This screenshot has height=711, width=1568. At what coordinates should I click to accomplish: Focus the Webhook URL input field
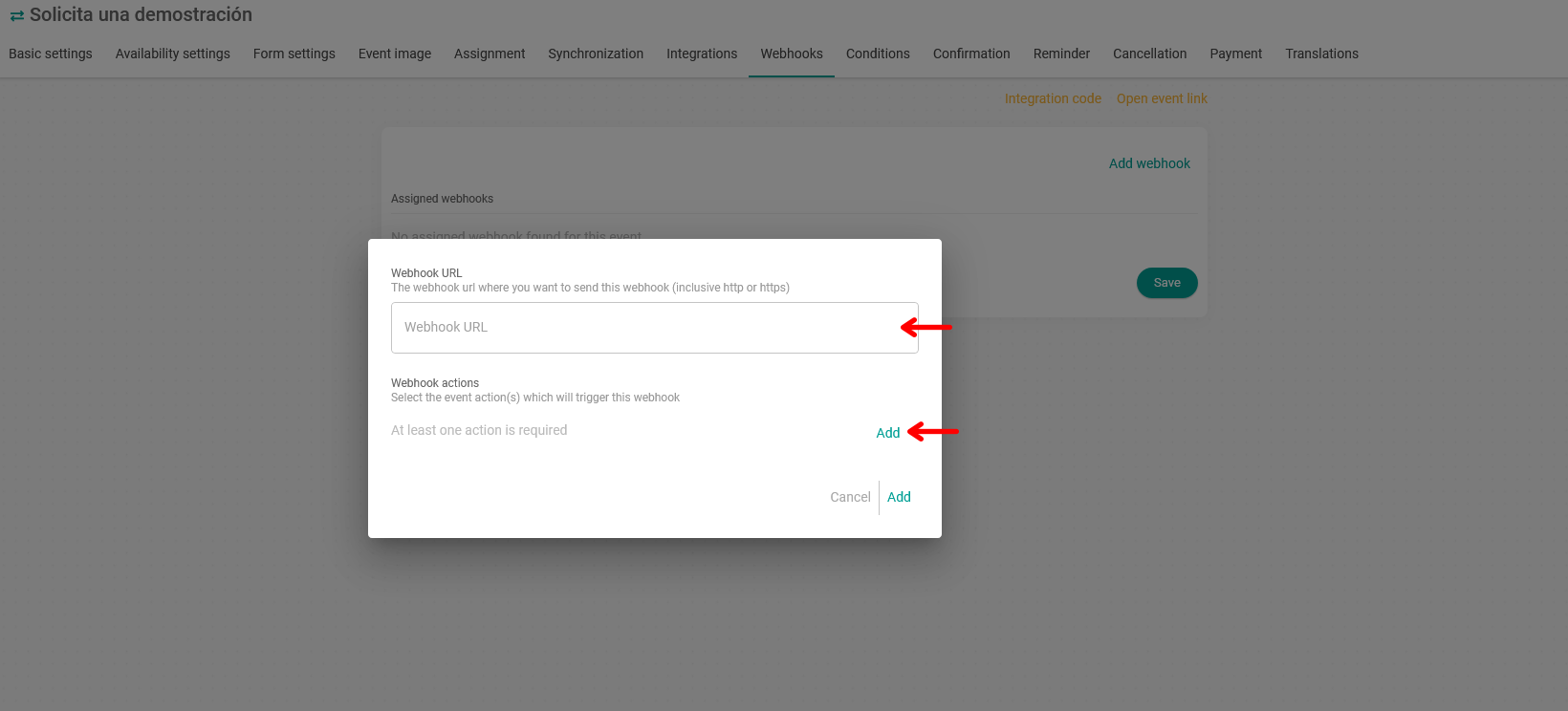tap(655, 328)
